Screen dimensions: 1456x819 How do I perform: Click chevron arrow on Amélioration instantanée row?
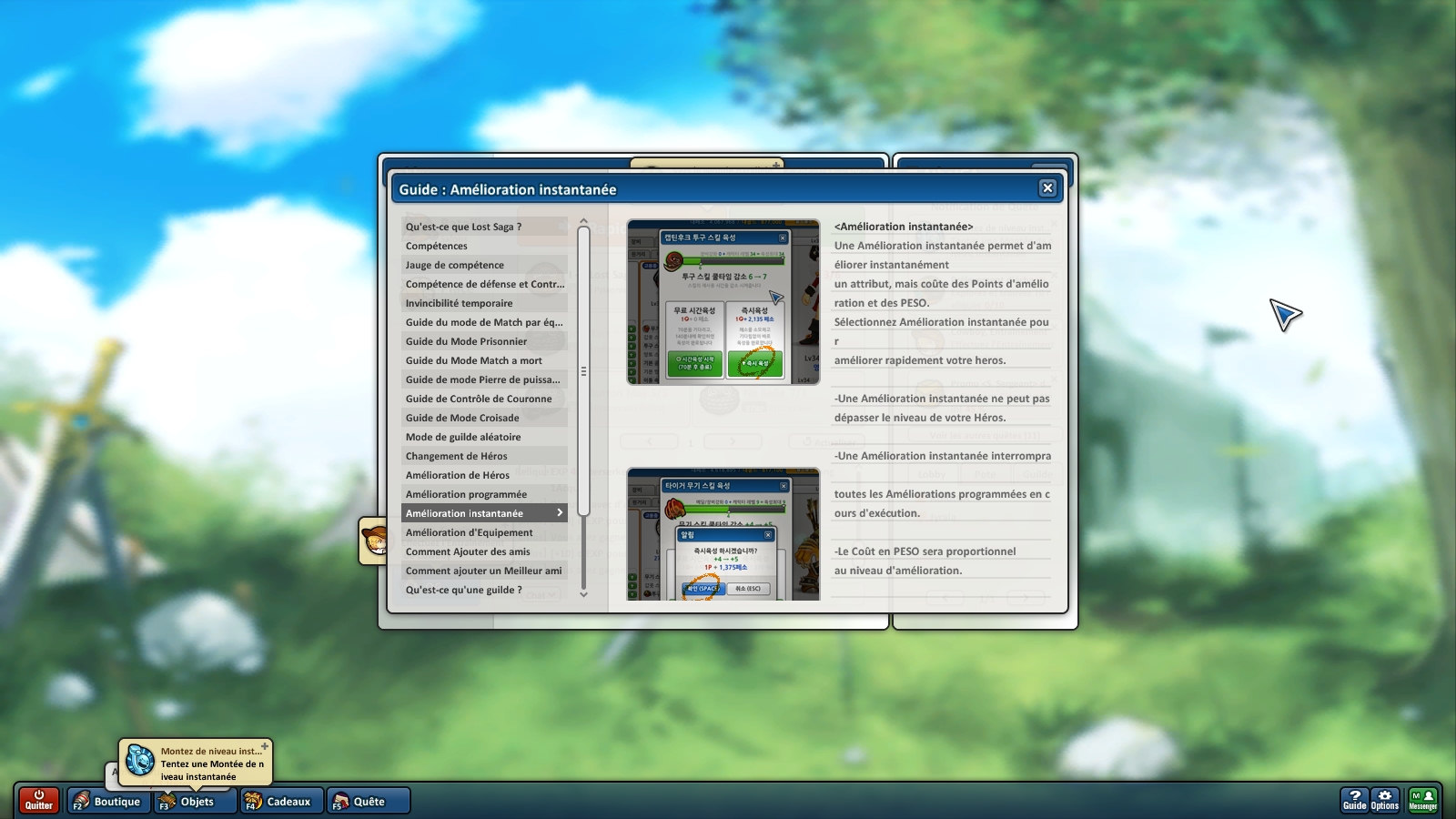(x=560, y=513)
